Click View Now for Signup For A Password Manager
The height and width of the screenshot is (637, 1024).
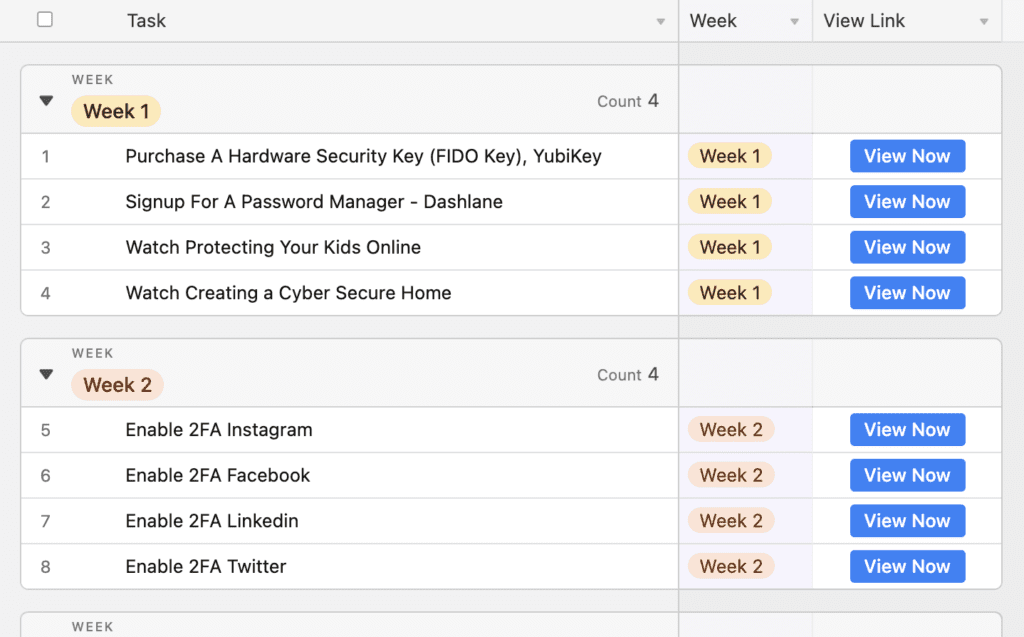[907, 201]
